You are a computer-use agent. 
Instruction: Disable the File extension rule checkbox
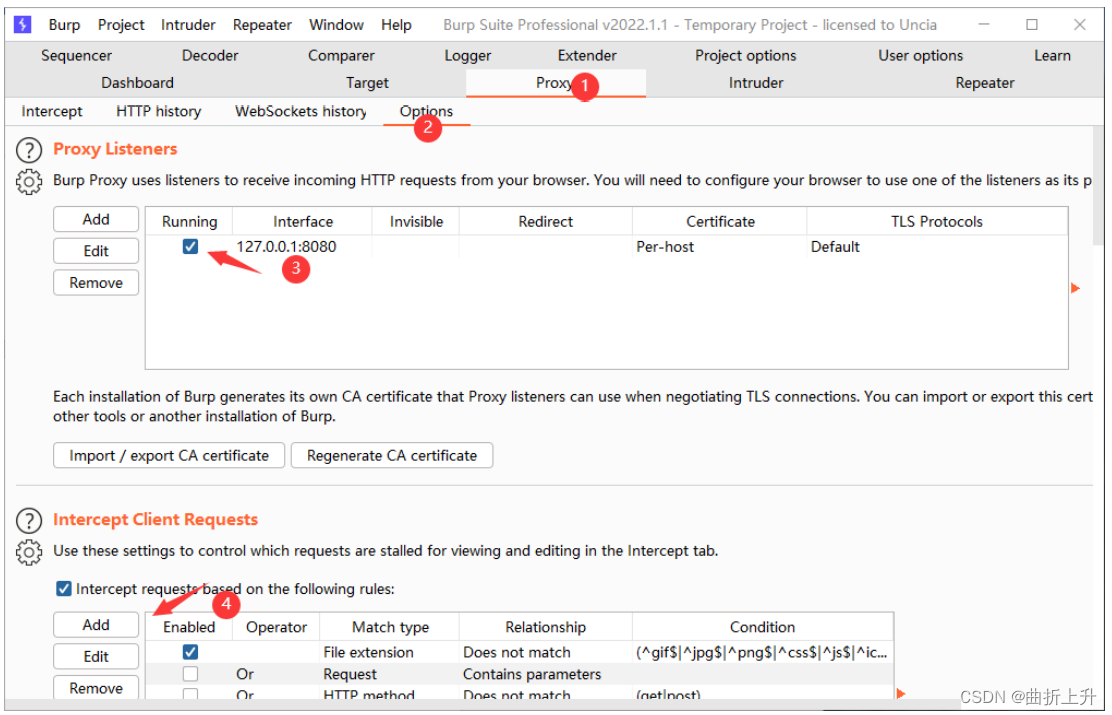pos(190,653)
